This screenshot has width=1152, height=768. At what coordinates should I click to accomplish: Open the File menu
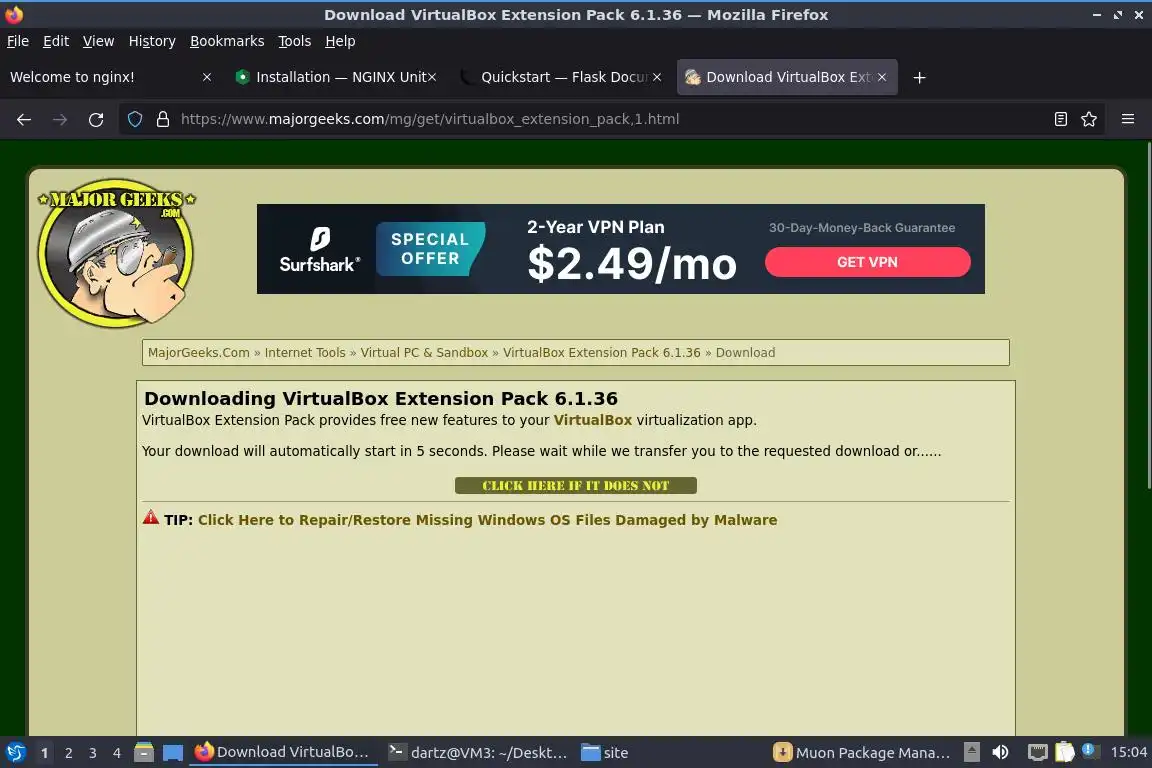(18, 41)
